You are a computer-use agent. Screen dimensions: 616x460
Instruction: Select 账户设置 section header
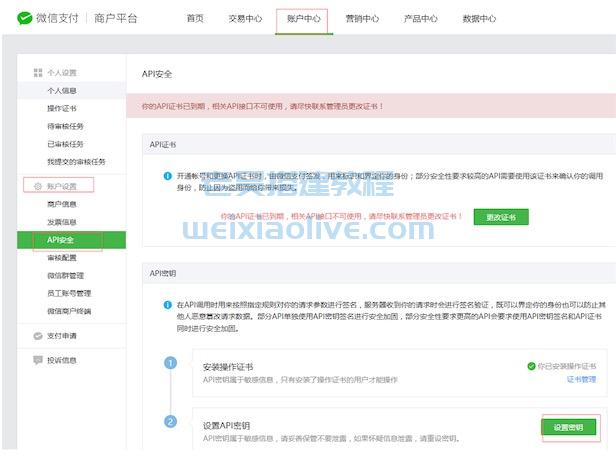point(62,186)
